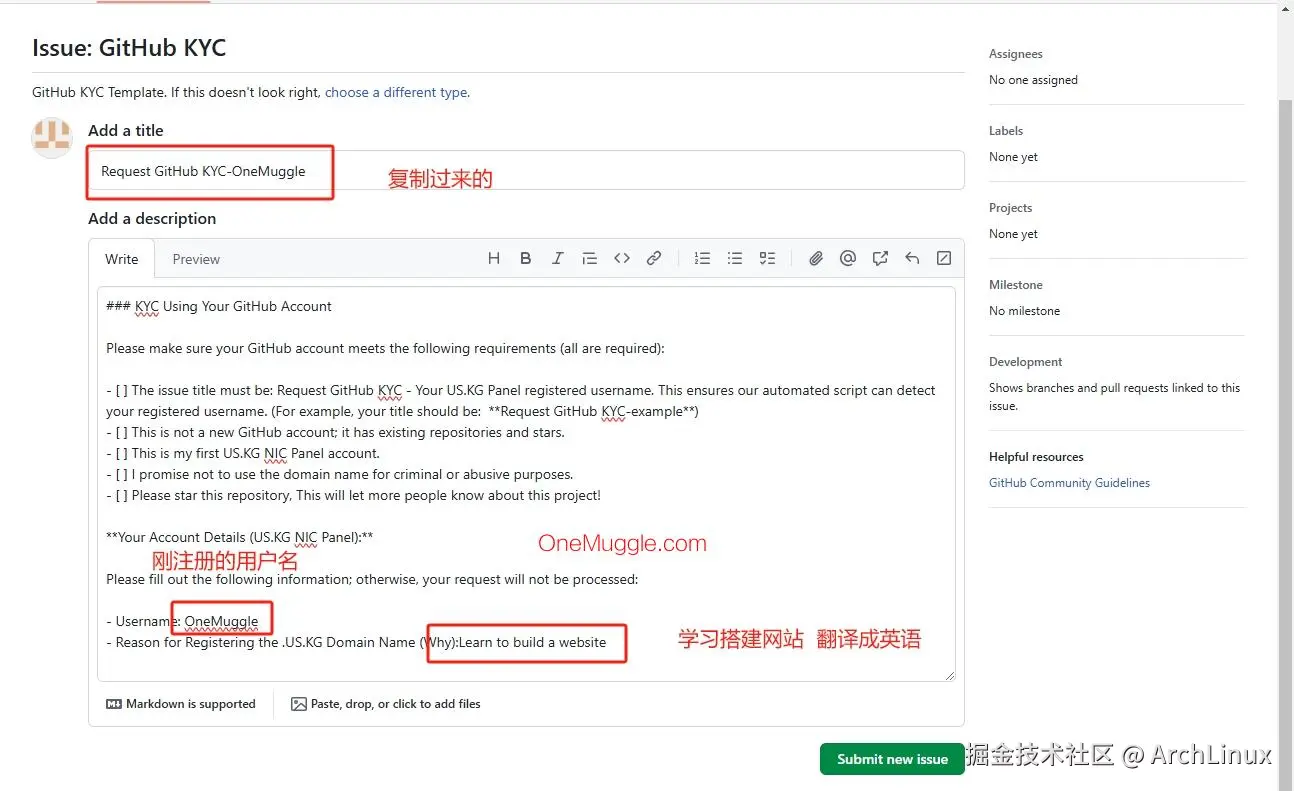Click Submit new issue button
Image resolution: width=1294 pixels, height=791 pixels.
click(x=892, y=759)
